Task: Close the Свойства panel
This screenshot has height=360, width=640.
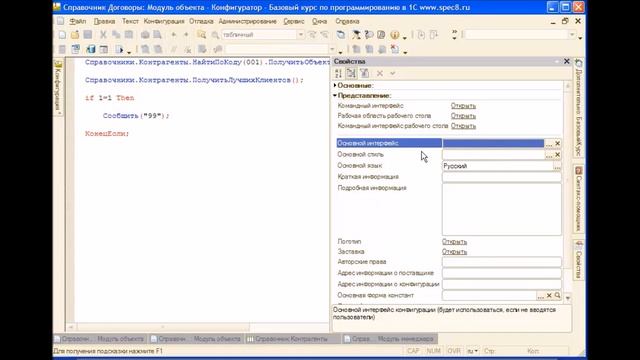Action: (x=567, y=61)
